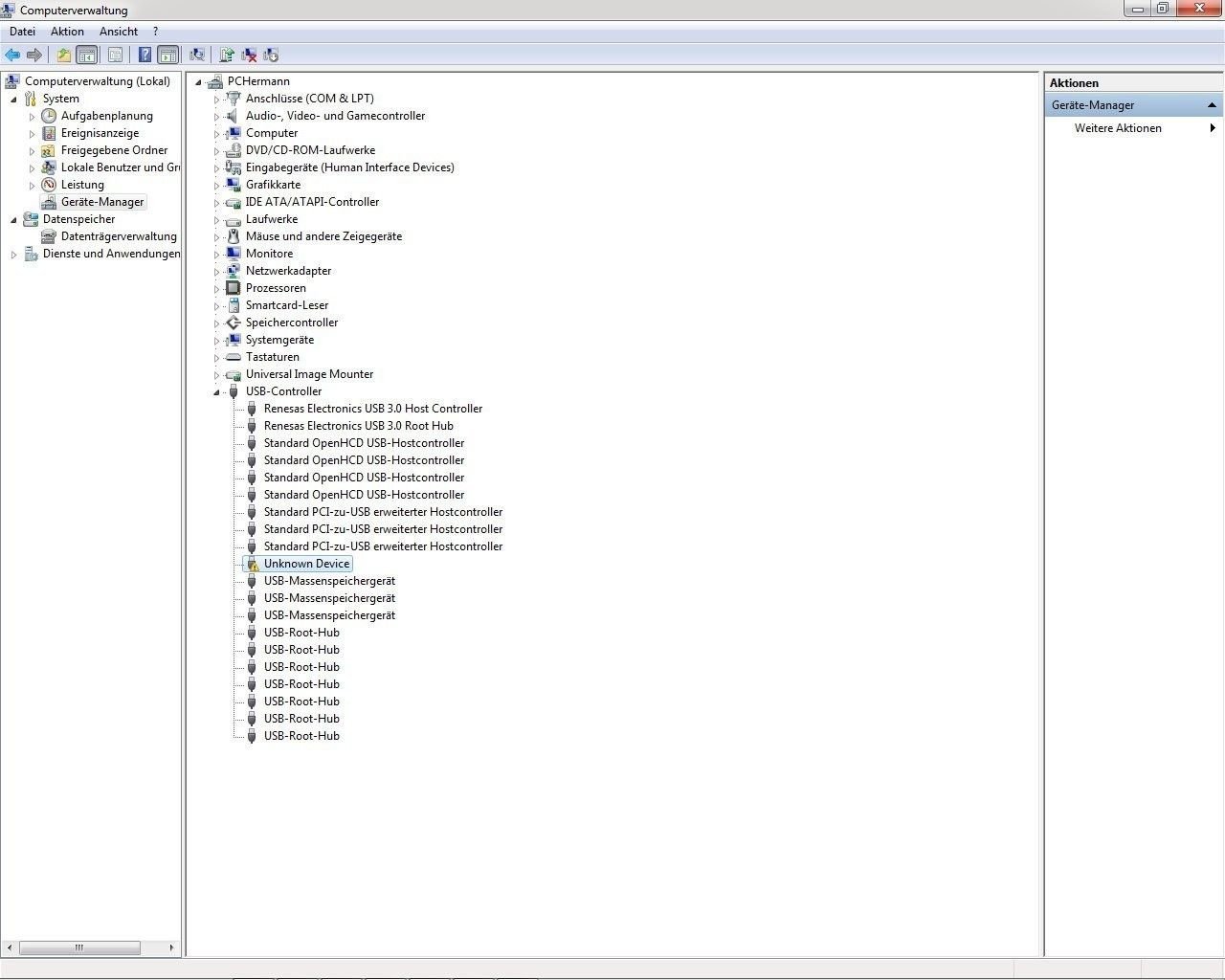1225x980 pixels.
Task: Toggle the action pane toolbar button
Action: click(167, 56)
